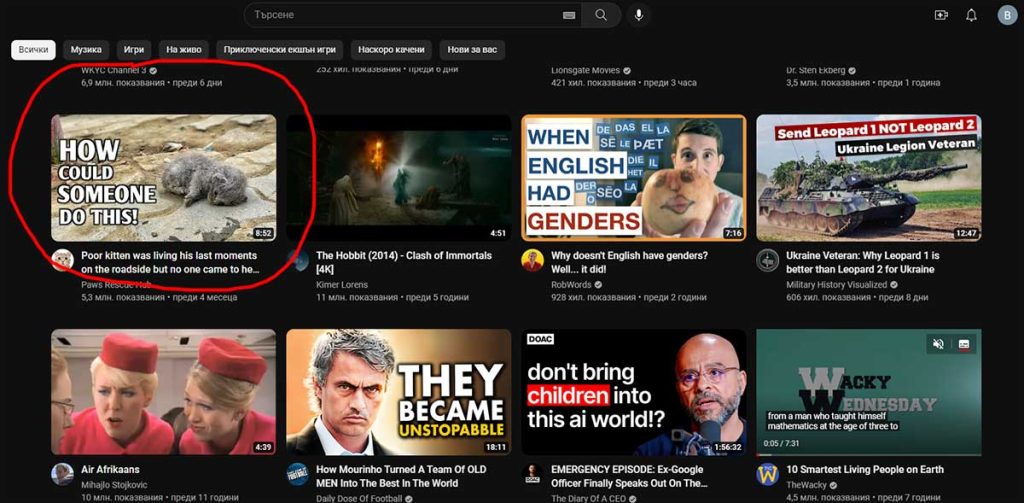Select the Музика filter chip
The image size is (1024, 503).
[86, 49]
